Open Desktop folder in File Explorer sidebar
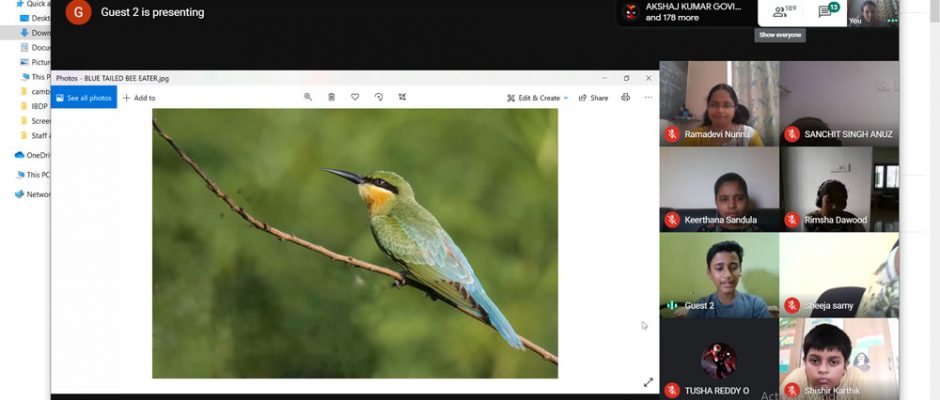Viewport: 940px width, 400px height. 35,19
